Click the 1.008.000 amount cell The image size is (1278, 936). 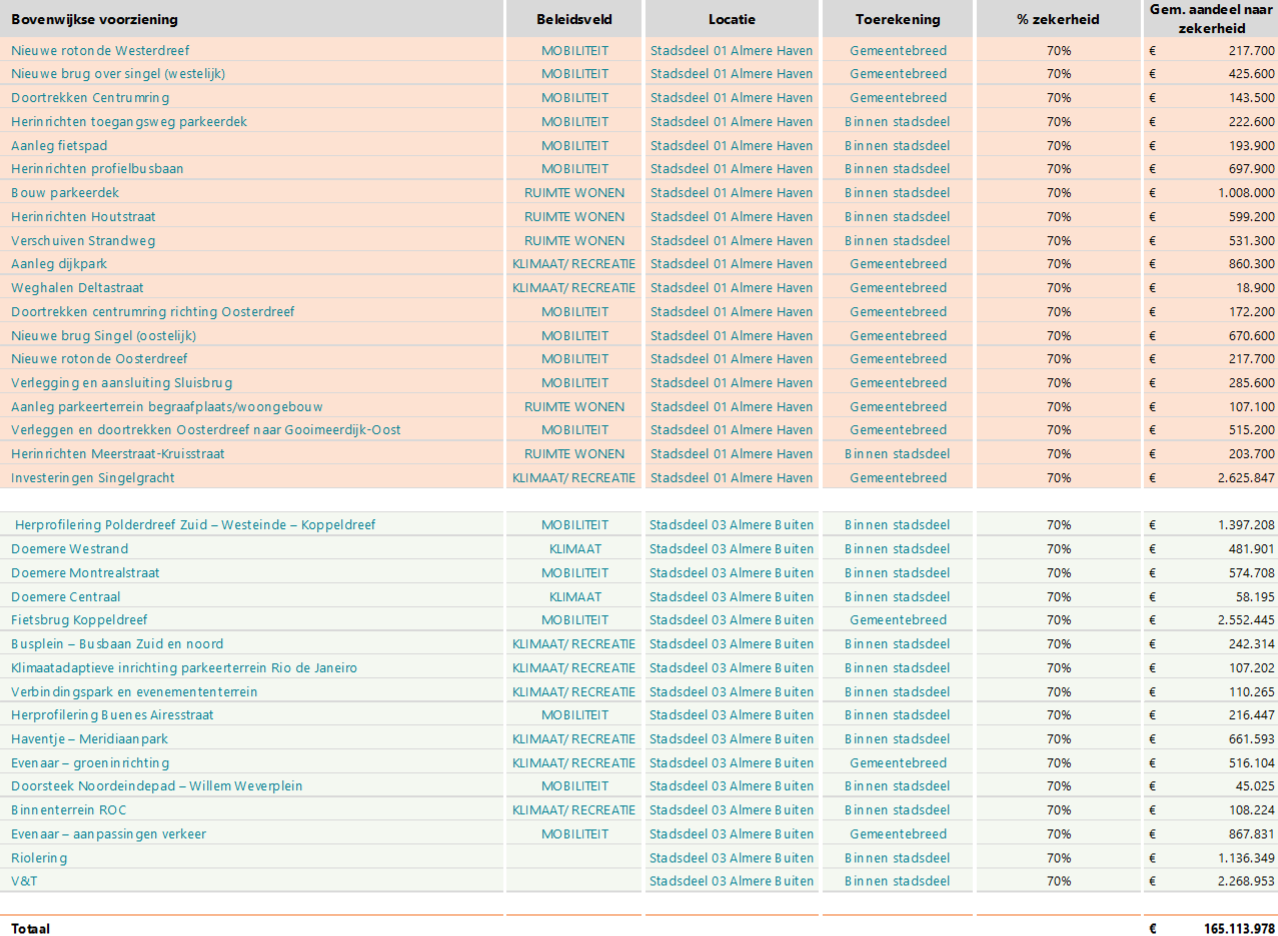(1238, 193)
